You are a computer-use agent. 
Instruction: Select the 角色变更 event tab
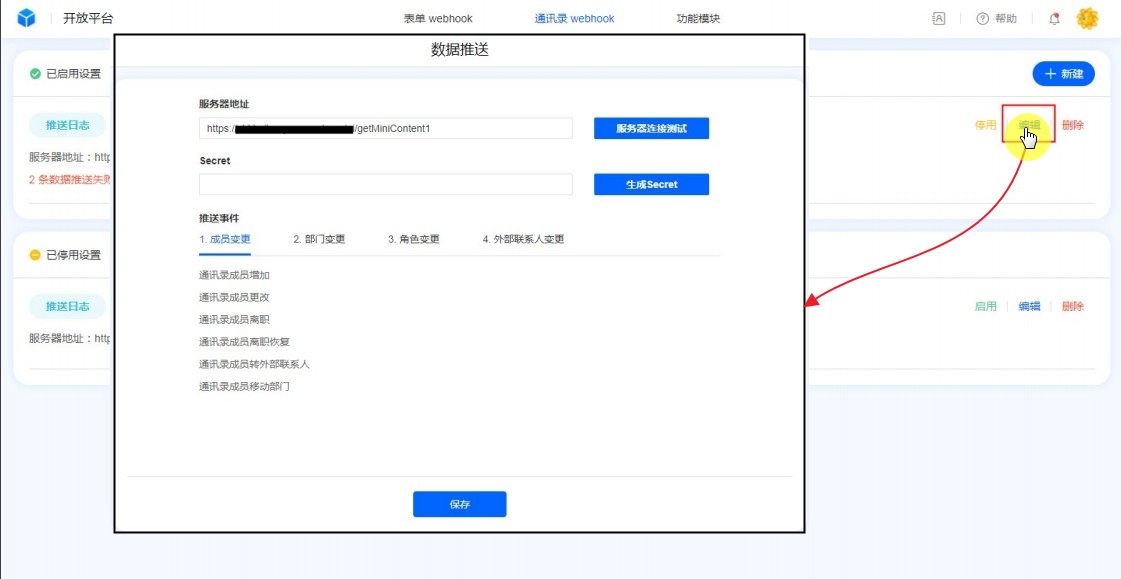[414, 240]
